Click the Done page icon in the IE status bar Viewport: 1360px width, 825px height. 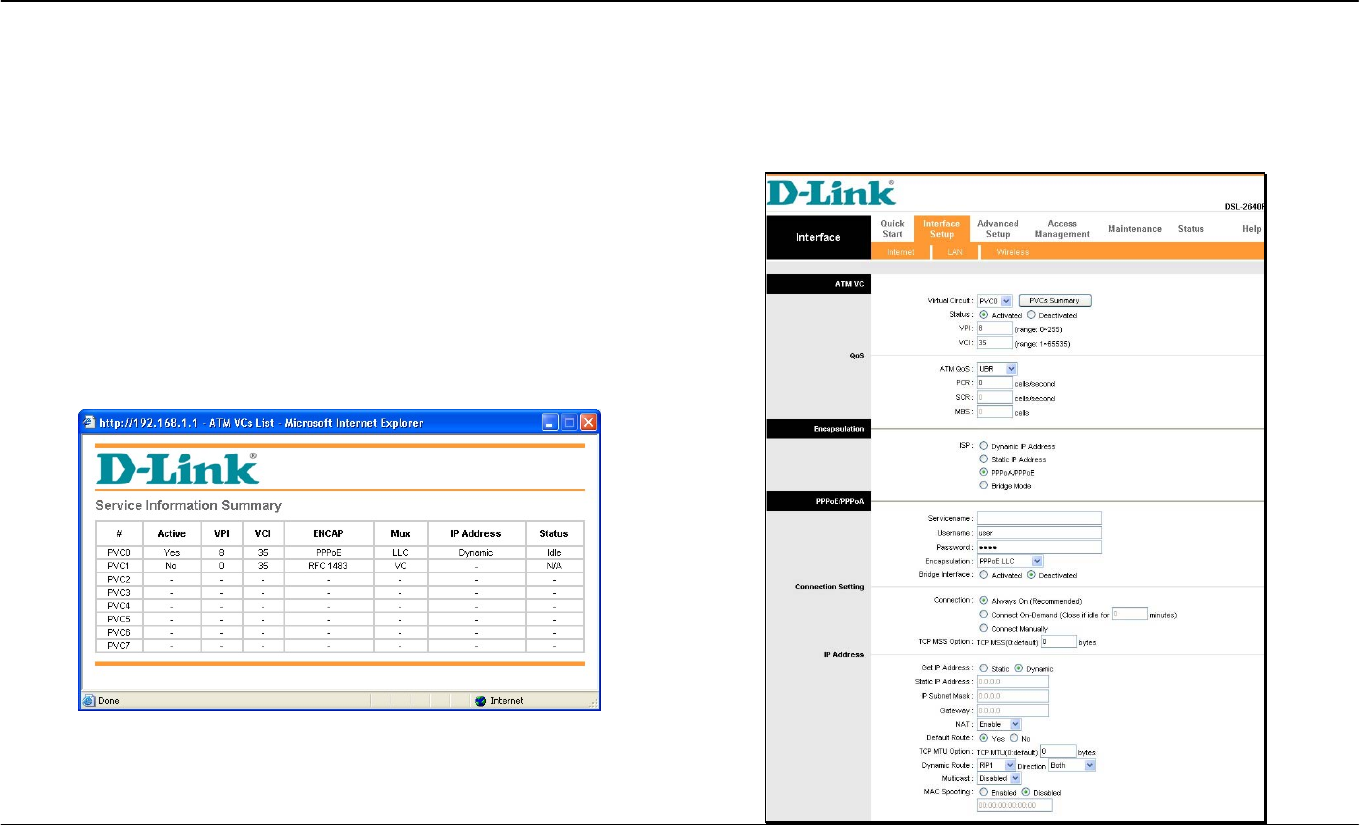coord(88,701)
